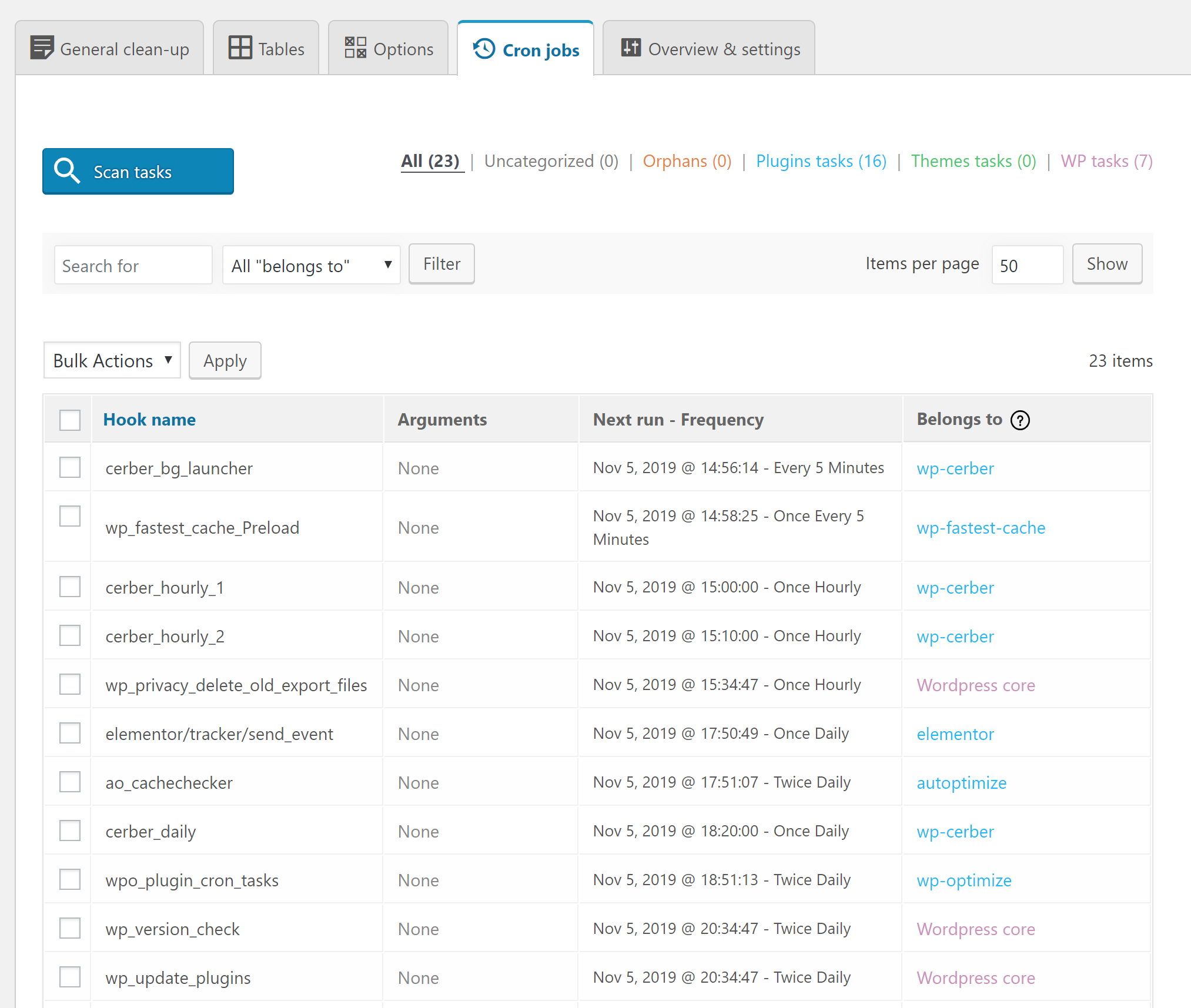Expand the All "belongs to" dropdown

(x=311, y=266)
